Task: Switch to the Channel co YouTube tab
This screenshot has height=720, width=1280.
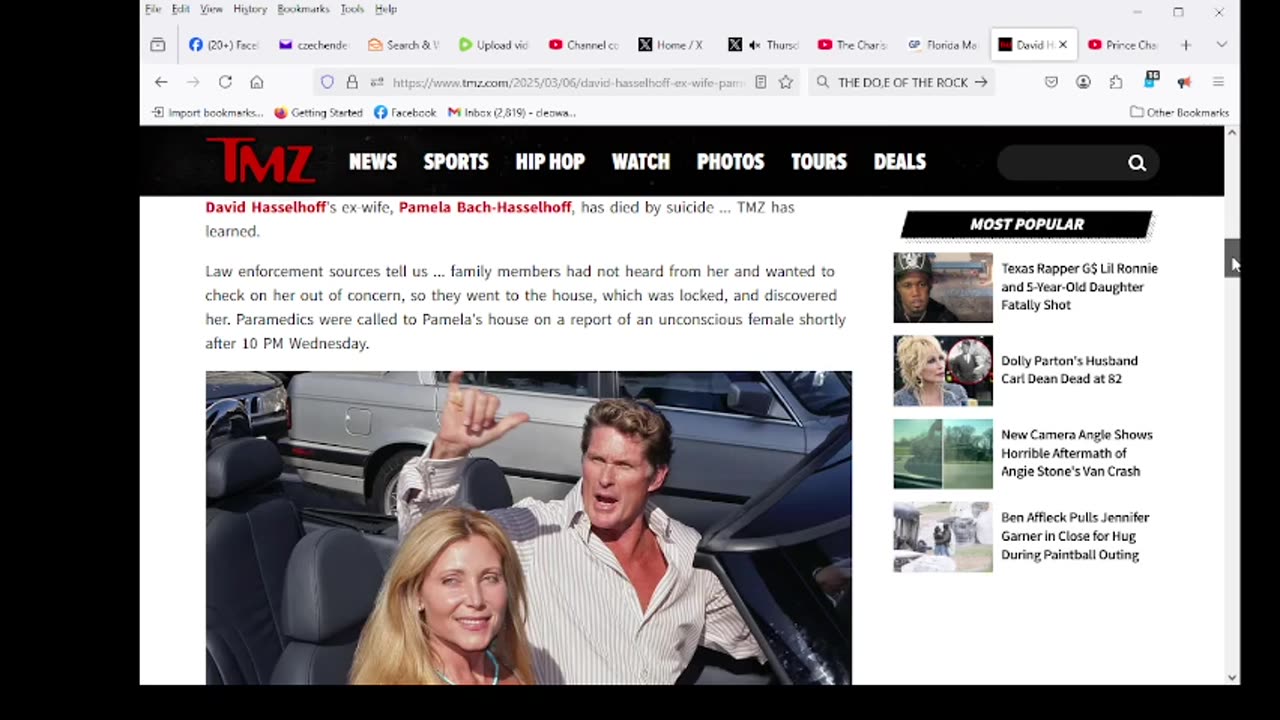Action: pyautogui.click(x=583, y=45)
